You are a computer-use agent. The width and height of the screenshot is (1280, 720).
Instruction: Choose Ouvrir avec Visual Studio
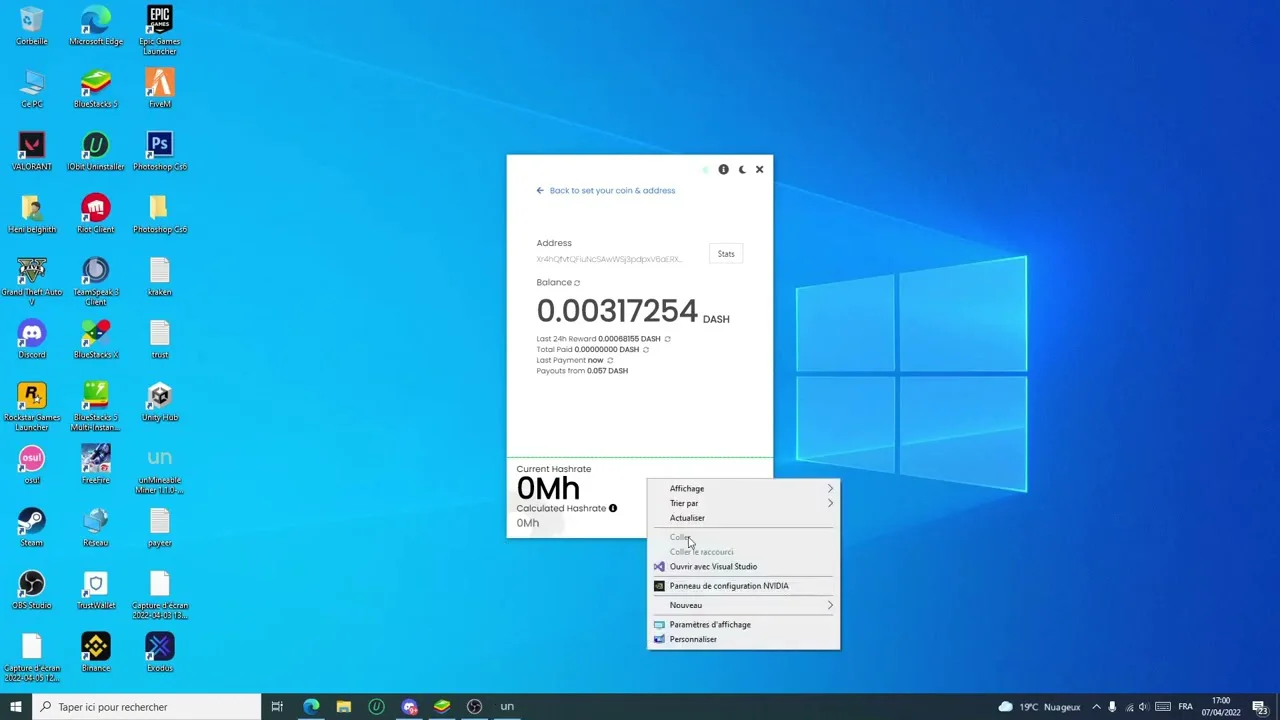713,567
